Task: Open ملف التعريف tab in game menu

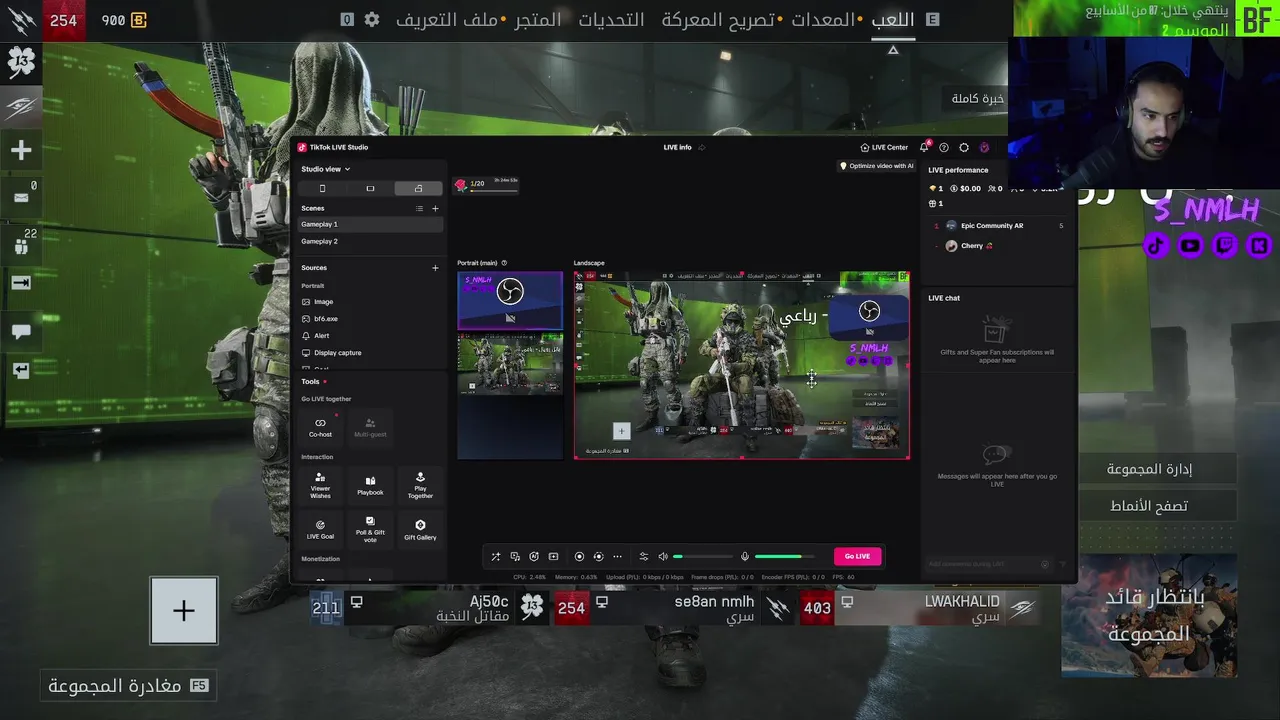Action: click(446, 20)
